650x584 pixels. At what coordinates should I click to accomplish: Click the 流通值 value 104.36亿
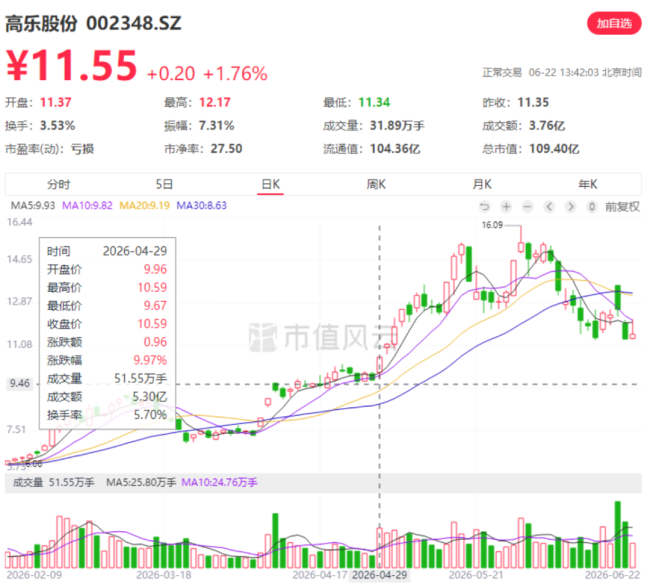point(395,149)
